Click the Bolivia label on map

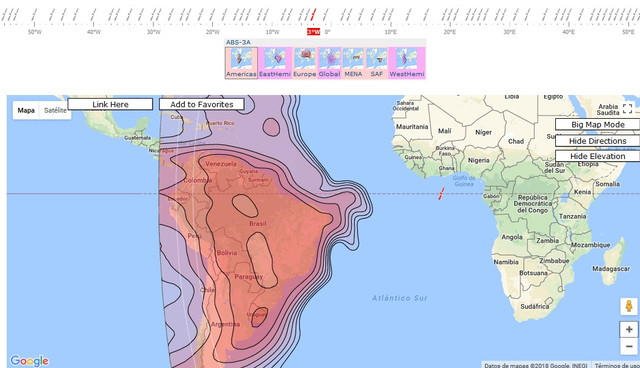(227, 253)
